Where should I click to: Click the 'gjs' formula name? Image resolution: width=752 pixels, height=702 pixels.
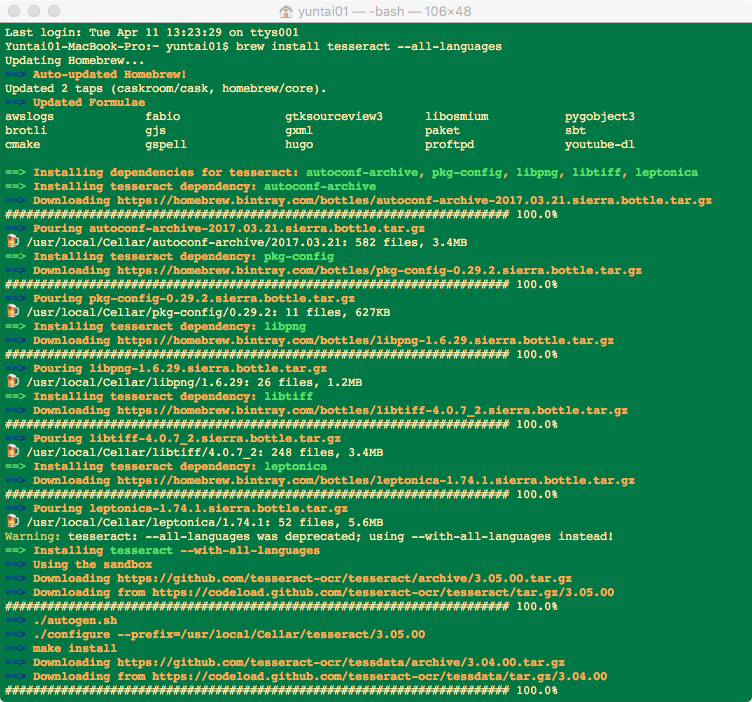155,130
